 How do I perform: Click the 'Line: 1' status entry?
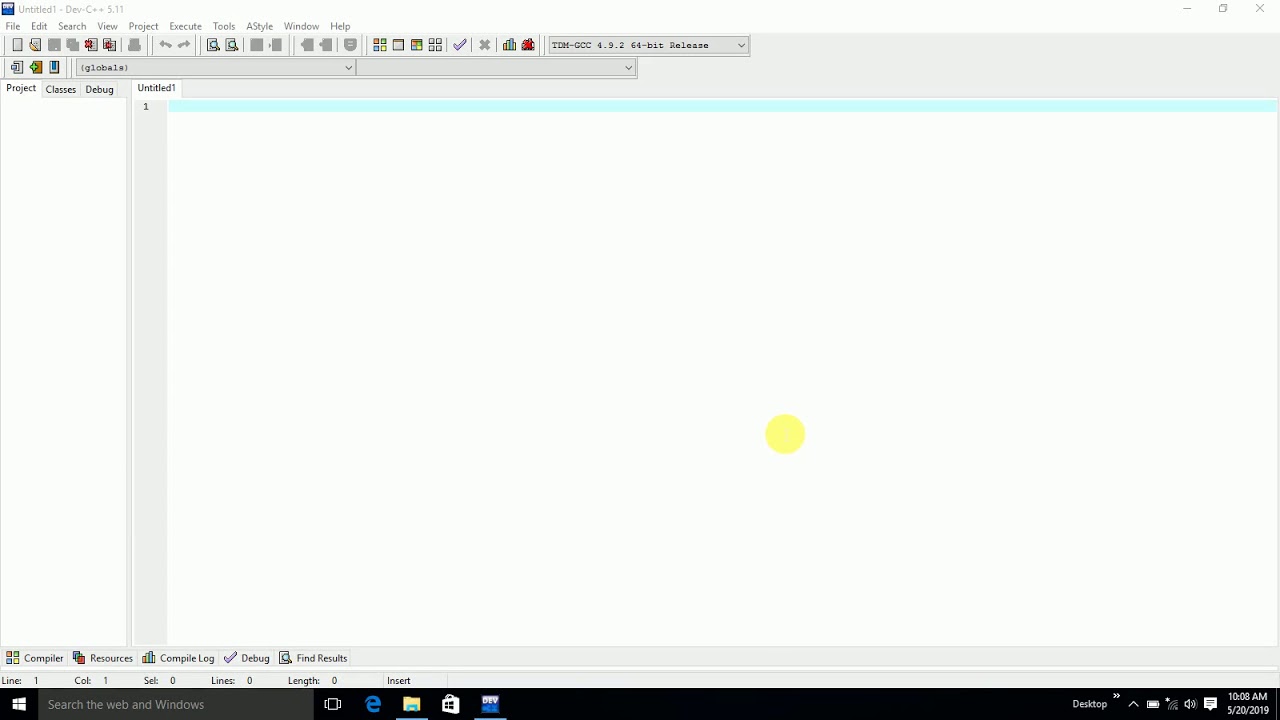[x=20, y=680]
